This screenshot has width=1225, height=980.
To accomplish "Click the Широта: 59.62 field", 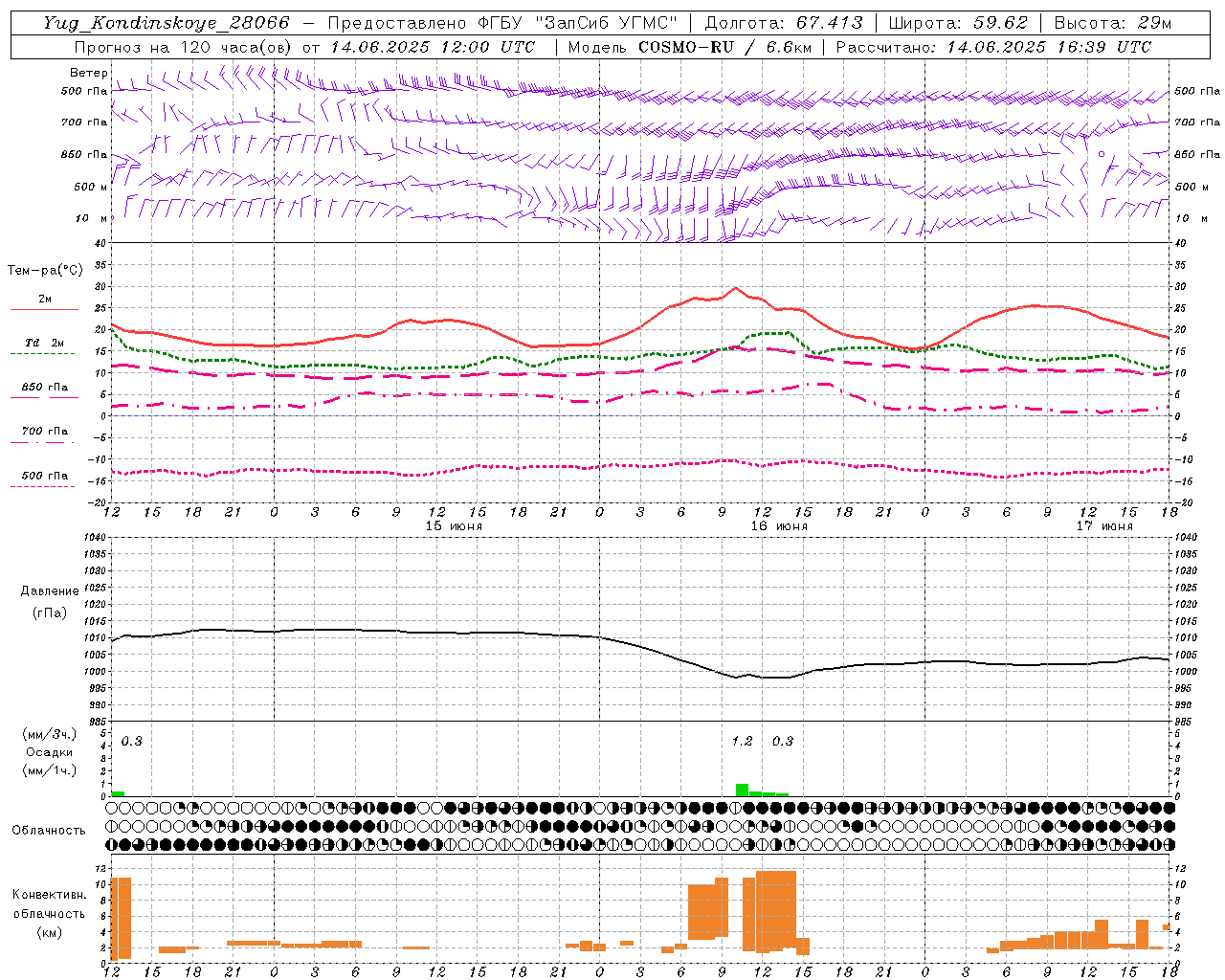I will (958, 23).
